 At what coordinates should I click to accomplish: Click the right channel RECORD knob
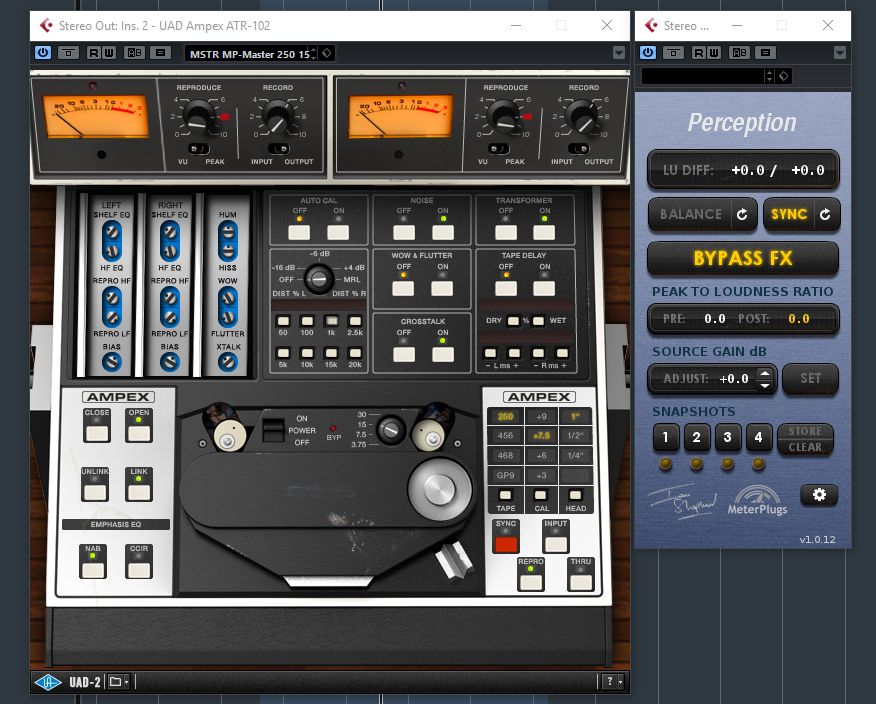(x=582, y=117)
